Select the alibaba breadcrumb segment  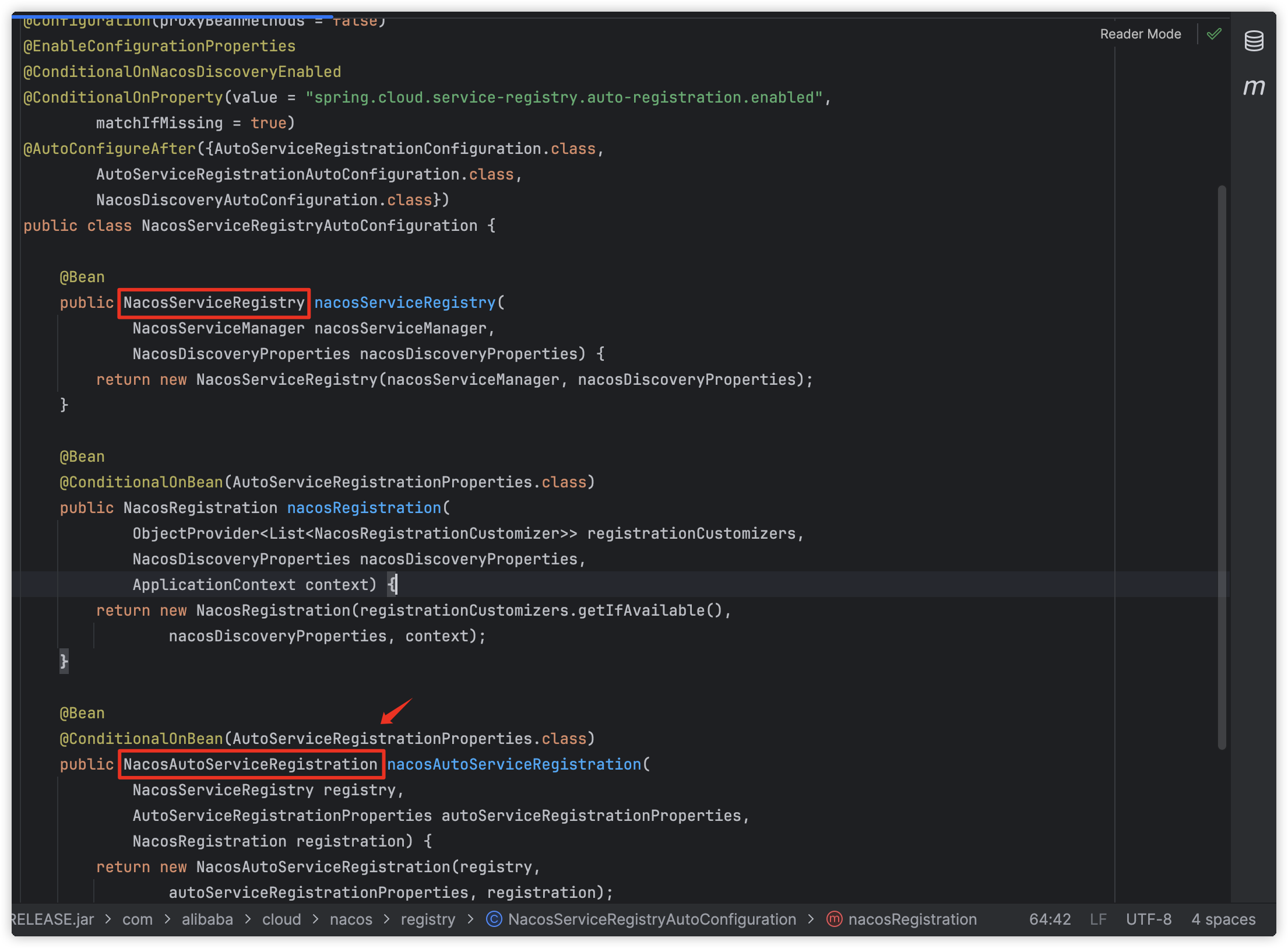207,919
